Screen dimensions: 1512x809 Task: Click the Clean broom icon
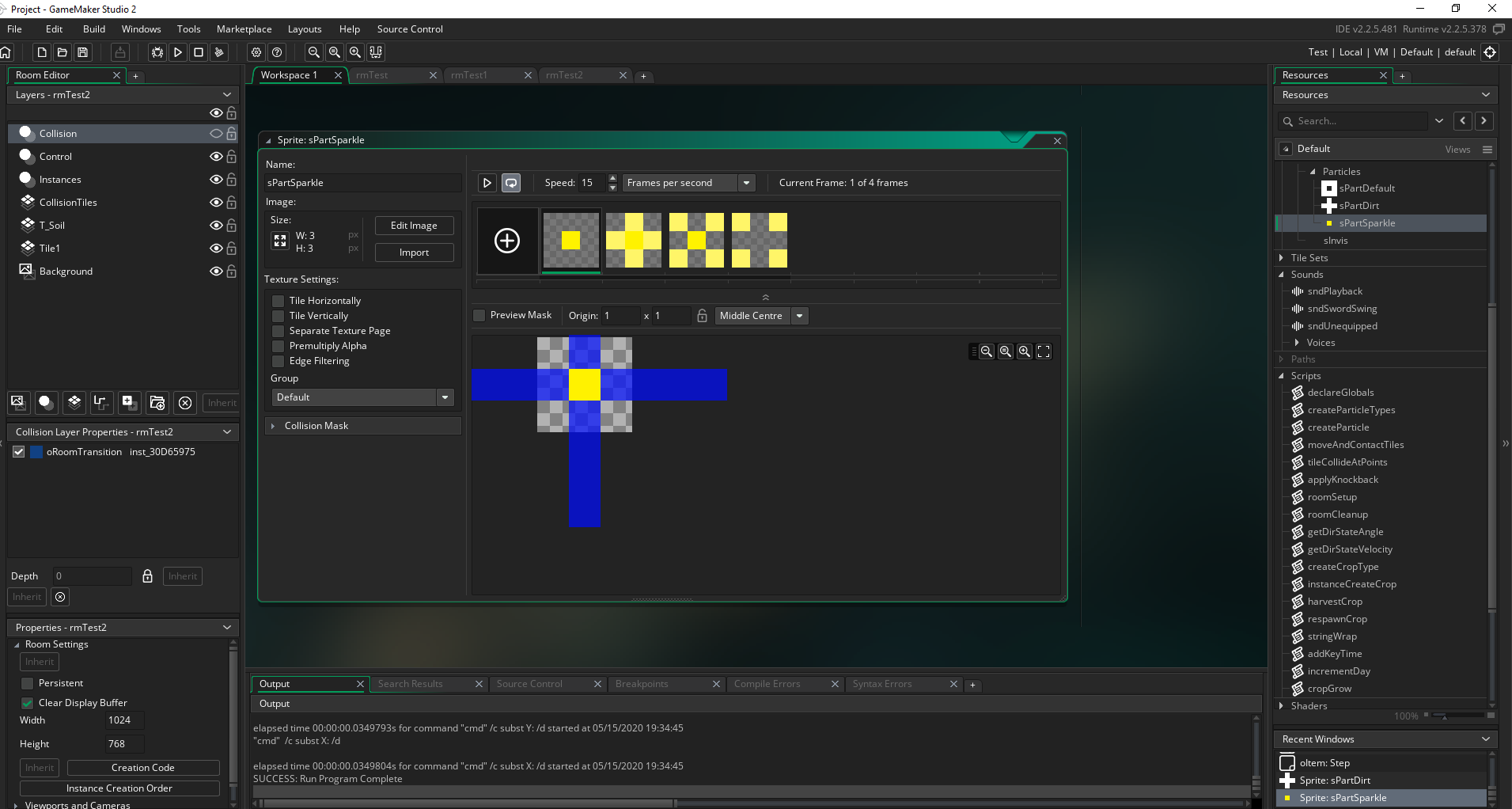point(219,52)
